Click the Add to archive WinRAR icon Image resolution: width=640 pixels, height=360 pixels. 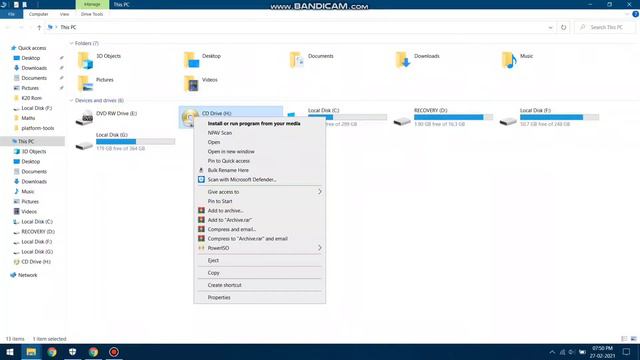(x=201, y=210)
